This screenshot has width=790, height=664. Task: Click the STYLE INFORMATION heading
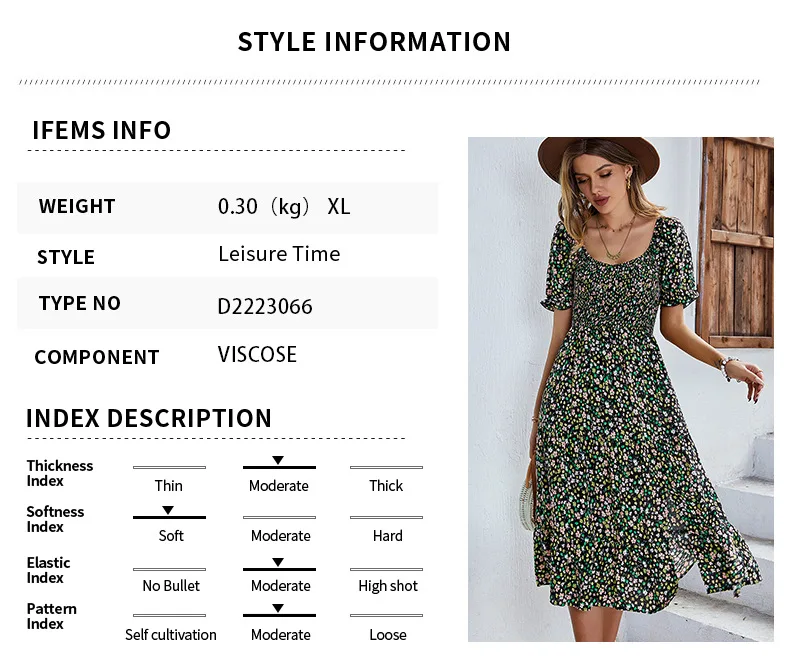pyautogui.click(x=374, y=42)
